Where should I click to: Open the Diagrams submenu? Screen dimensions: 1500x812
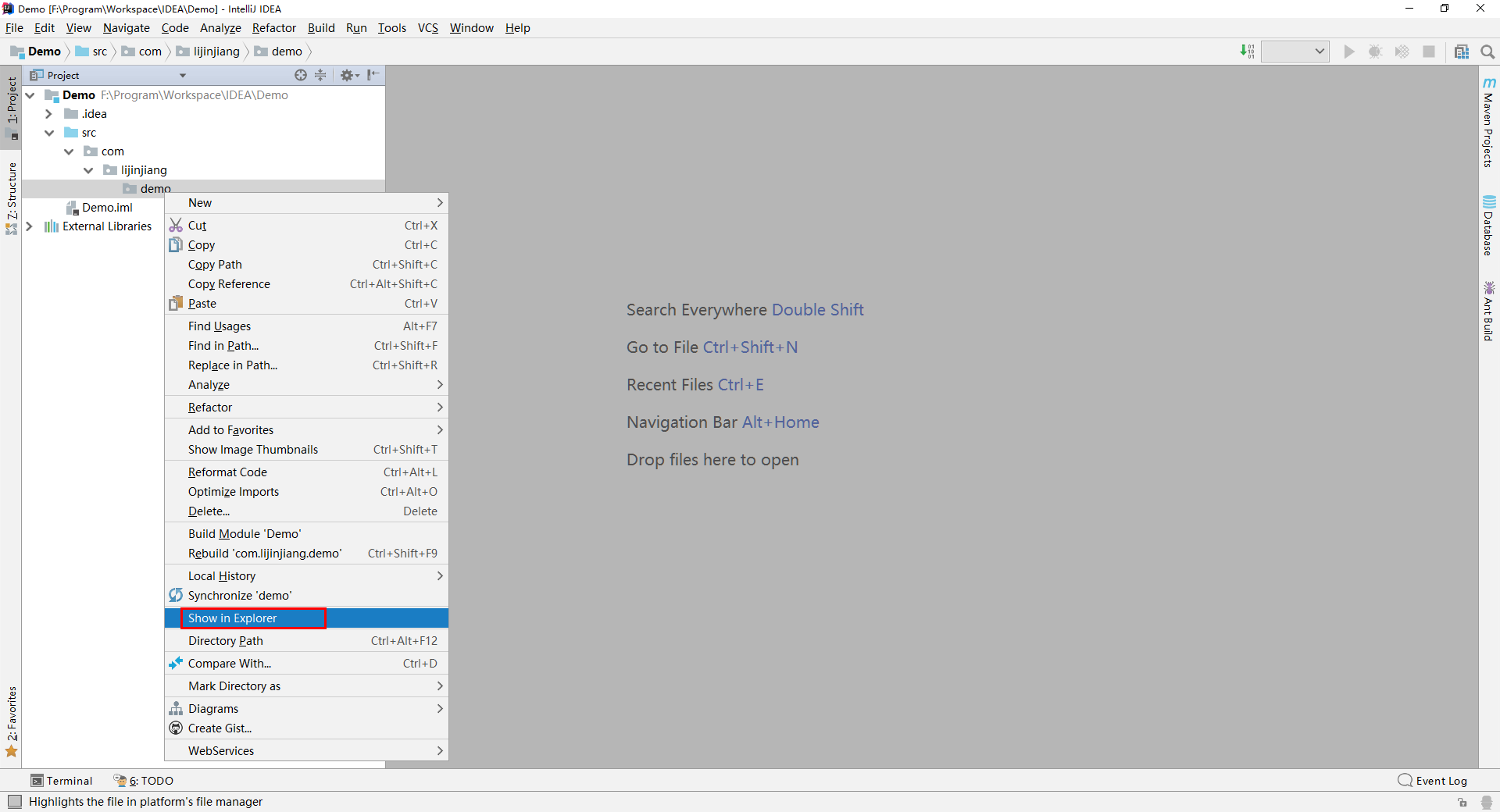(x=306, y=709)
